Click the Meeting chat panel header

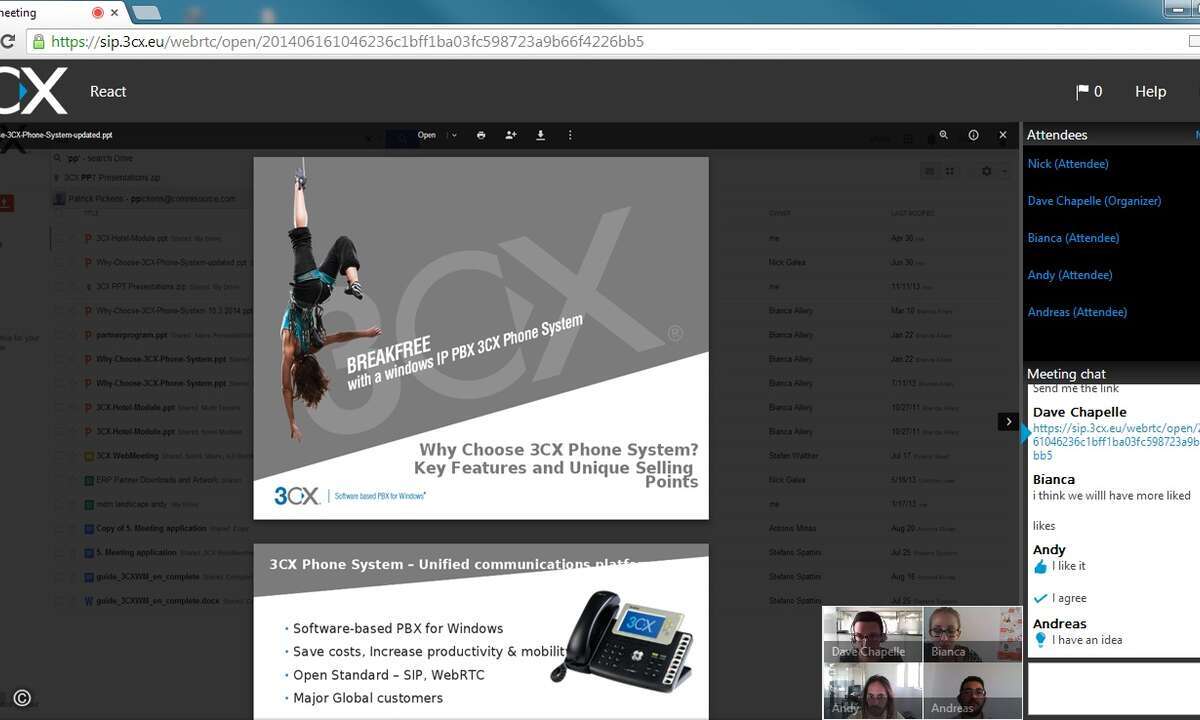[x=1066, y=374]
